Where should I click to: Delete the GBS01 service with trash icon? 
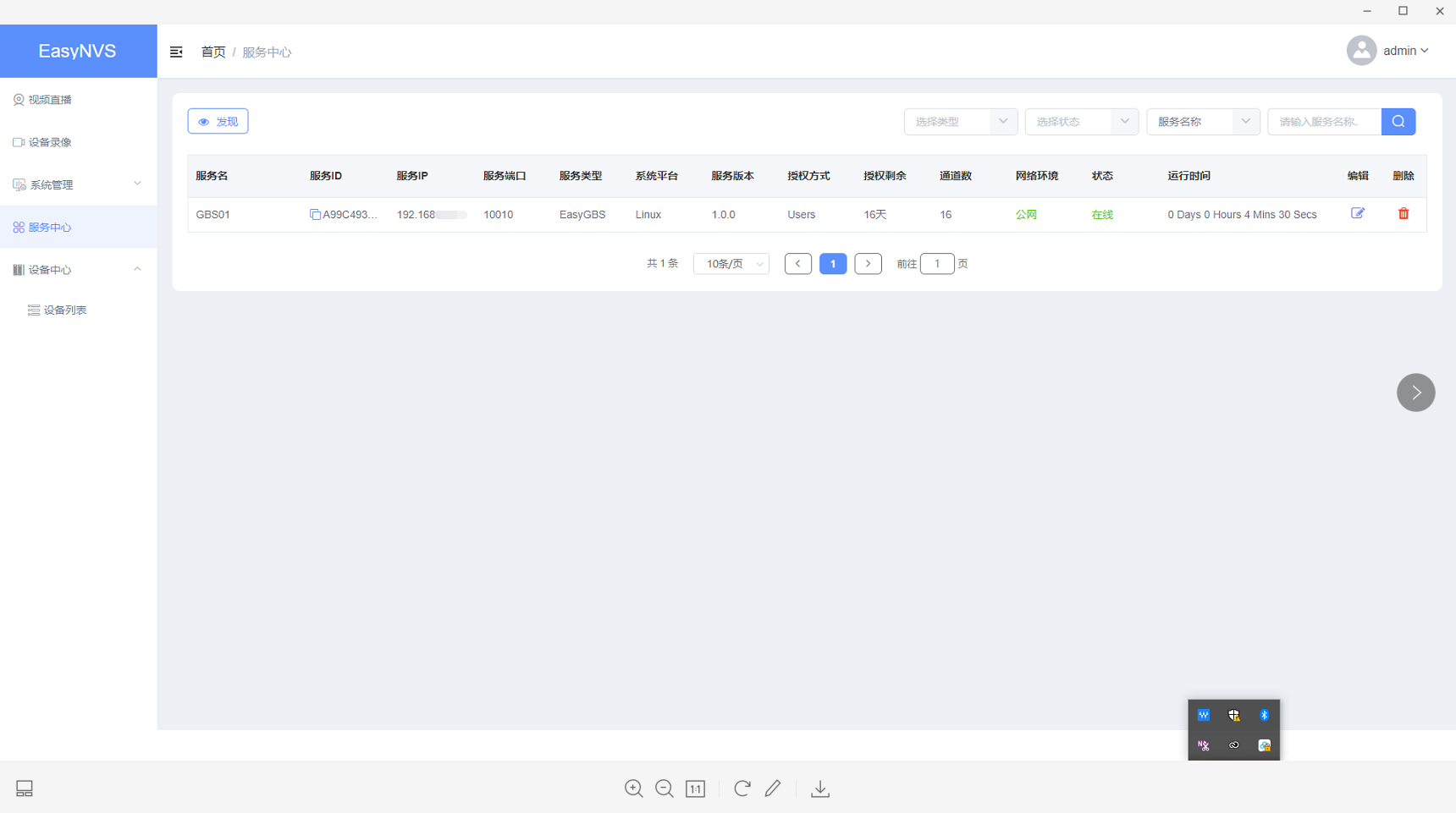(1404, 213)
